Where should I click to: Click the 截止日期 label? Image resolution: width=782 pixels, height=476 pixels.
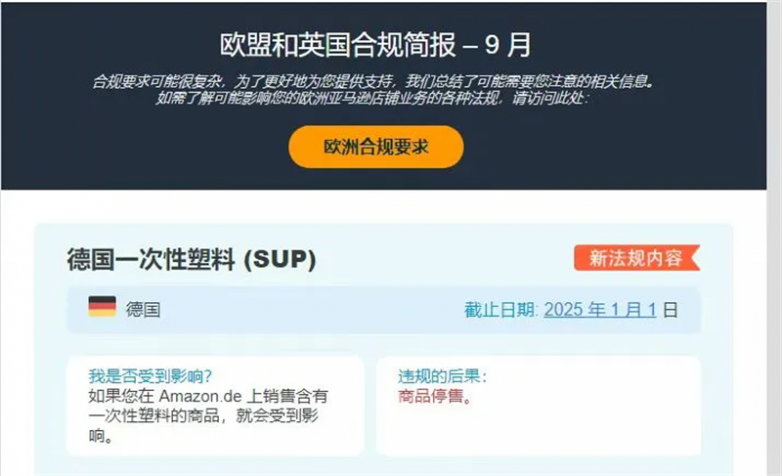click(x=499, y=310)
